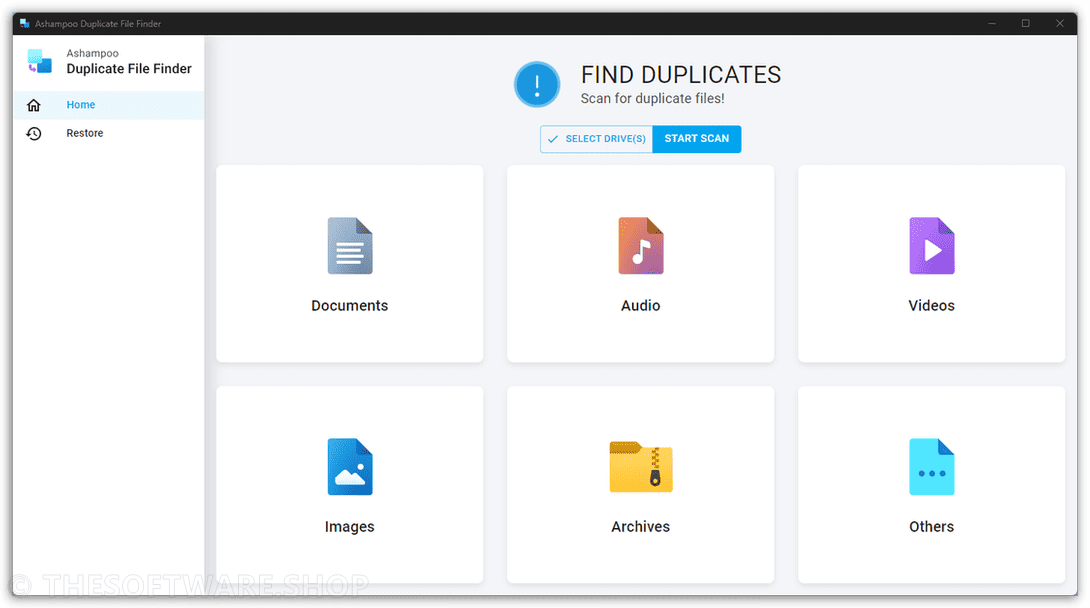The image size is (1090, 608).
Task: Close the Duplicate File Finder window
Action: tap(1059, 24)
